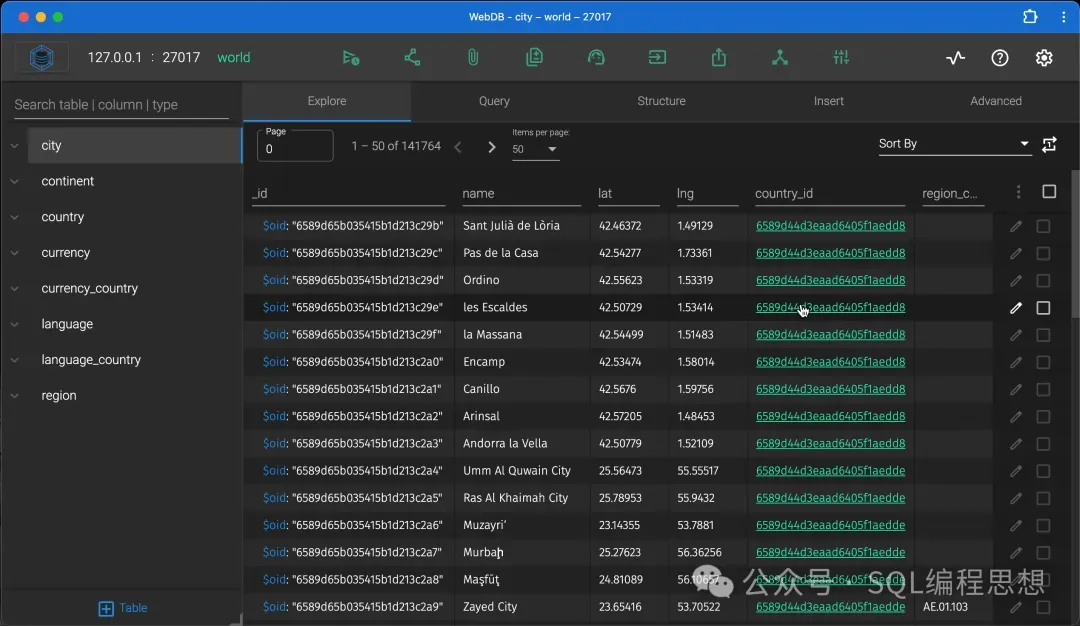Click the add Table button
1080x626 pixels.
(123, 608)
